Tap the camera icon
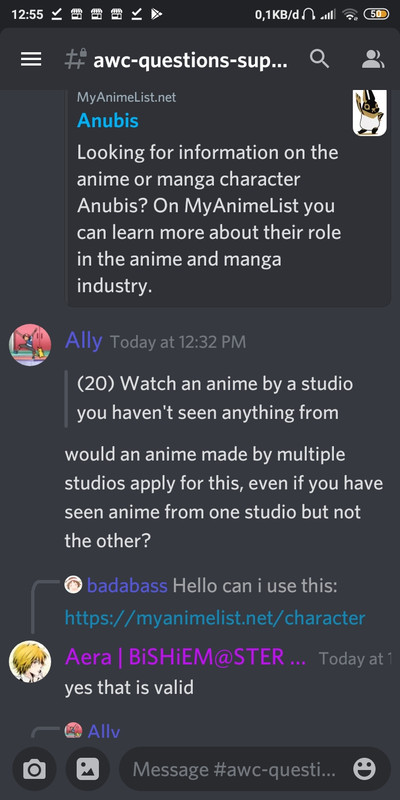The height and width of the screenshot is (800, 400). 34,769
